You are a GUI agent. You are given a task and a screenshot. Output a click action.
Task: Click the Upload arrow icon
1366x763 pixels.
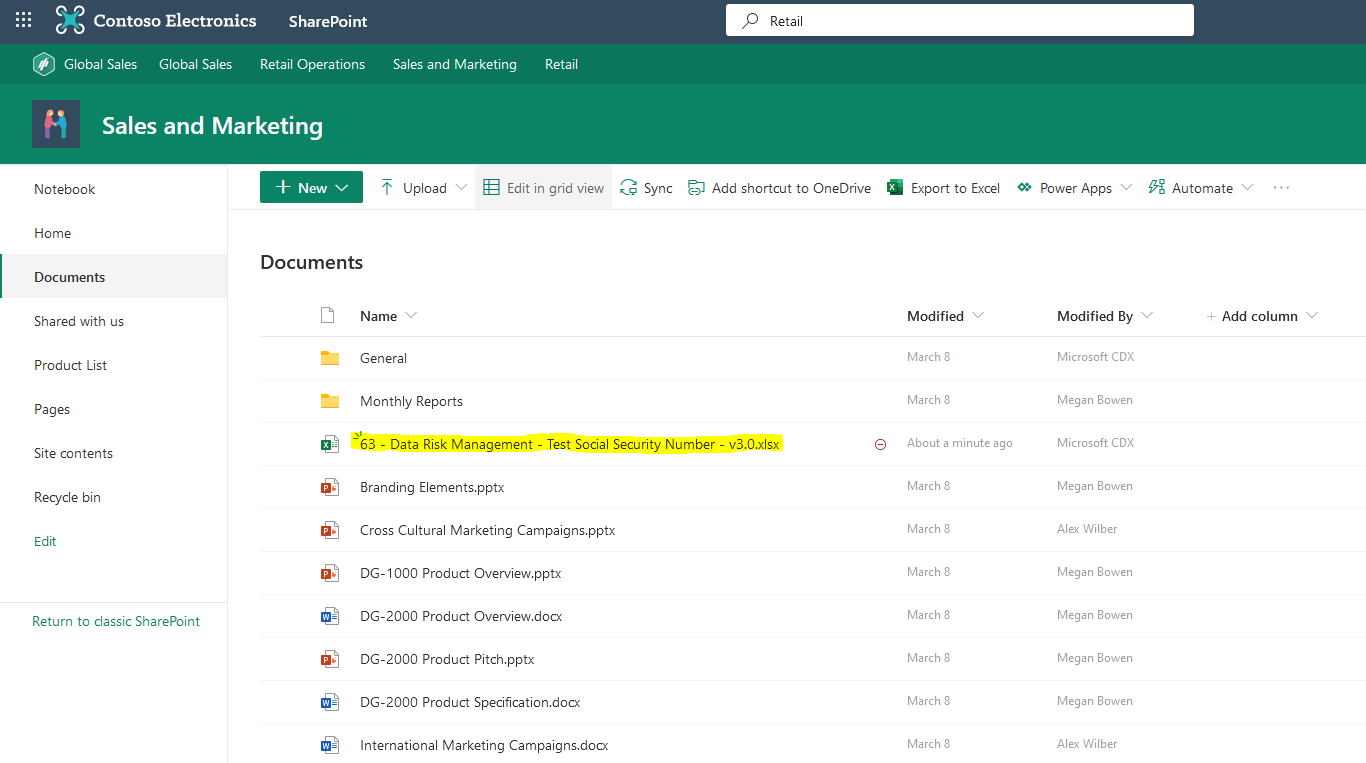(x=387, y=188)
